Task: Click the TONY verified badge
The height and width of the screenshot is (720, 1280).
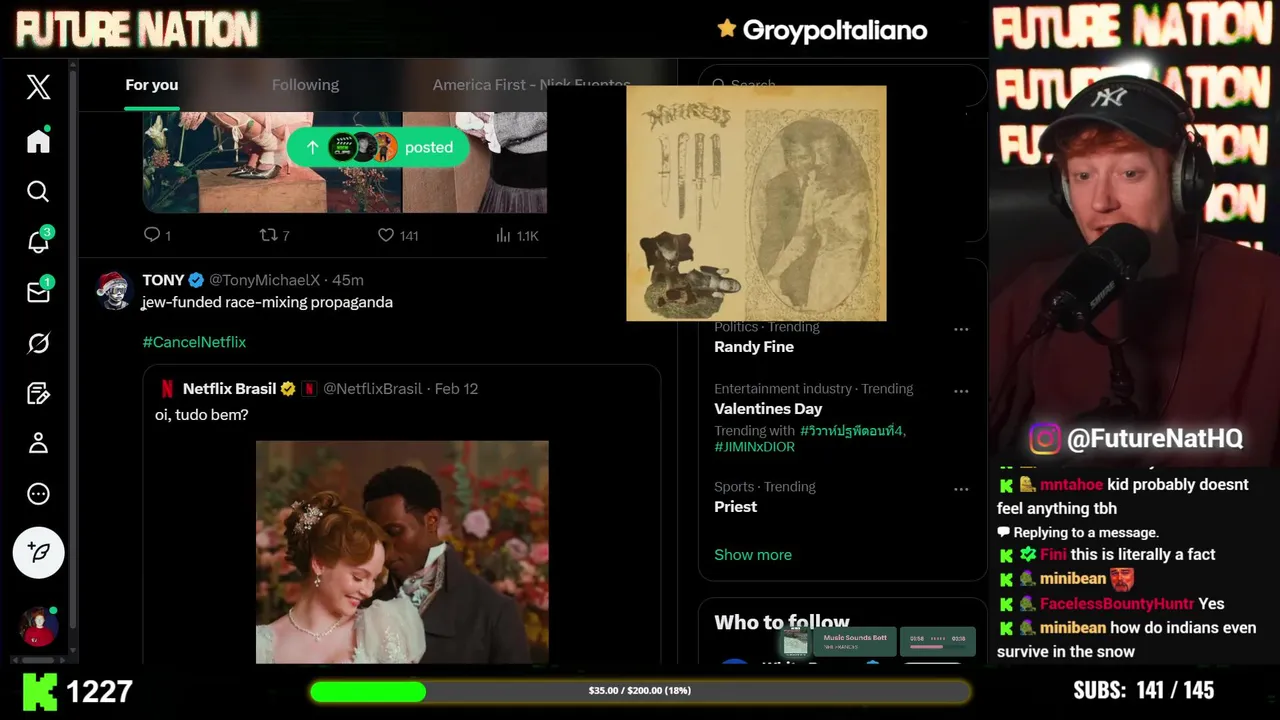Action: click(x=196, y=280)
